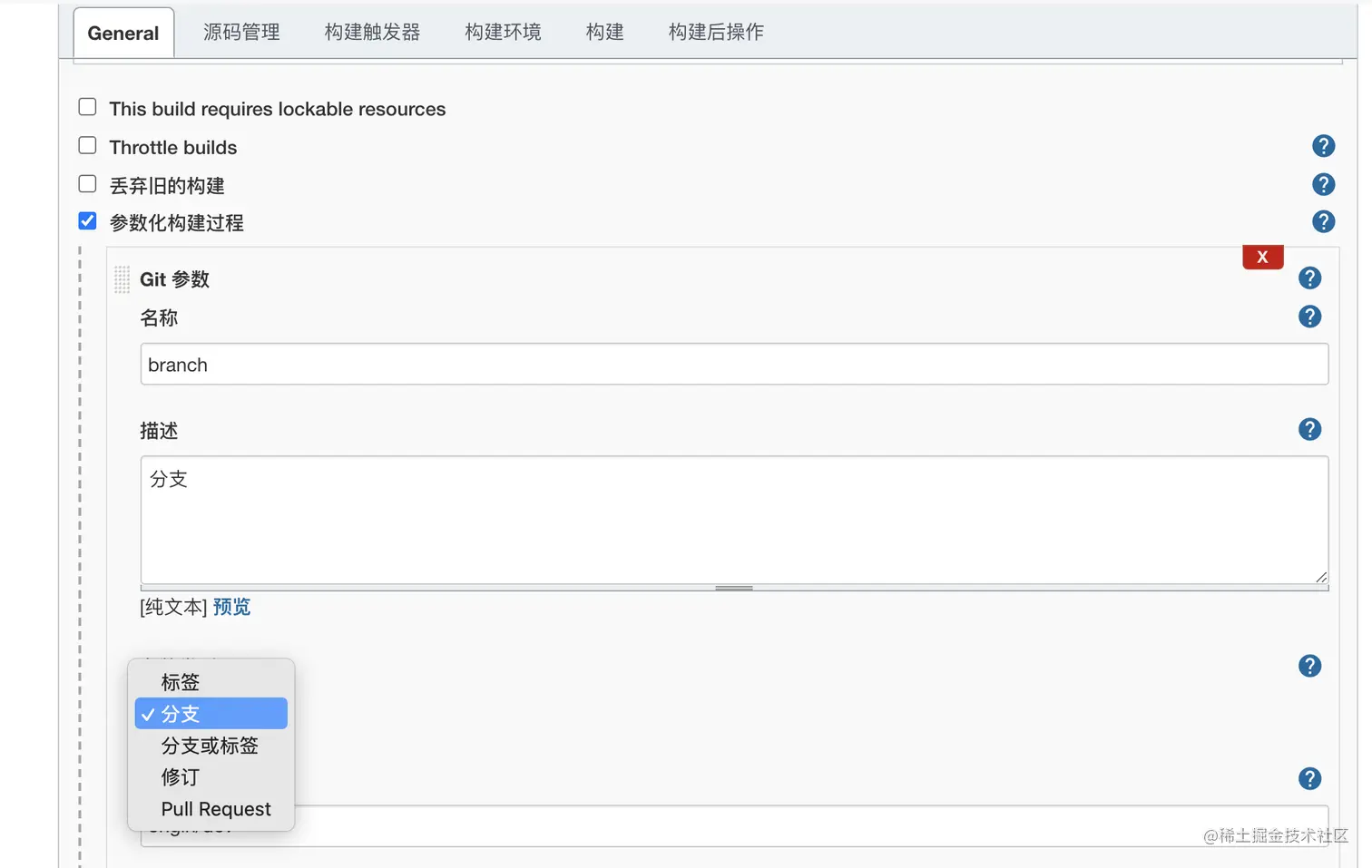
Task: Click inside the 描述 textarea
Action: click(x=734, y=520)
